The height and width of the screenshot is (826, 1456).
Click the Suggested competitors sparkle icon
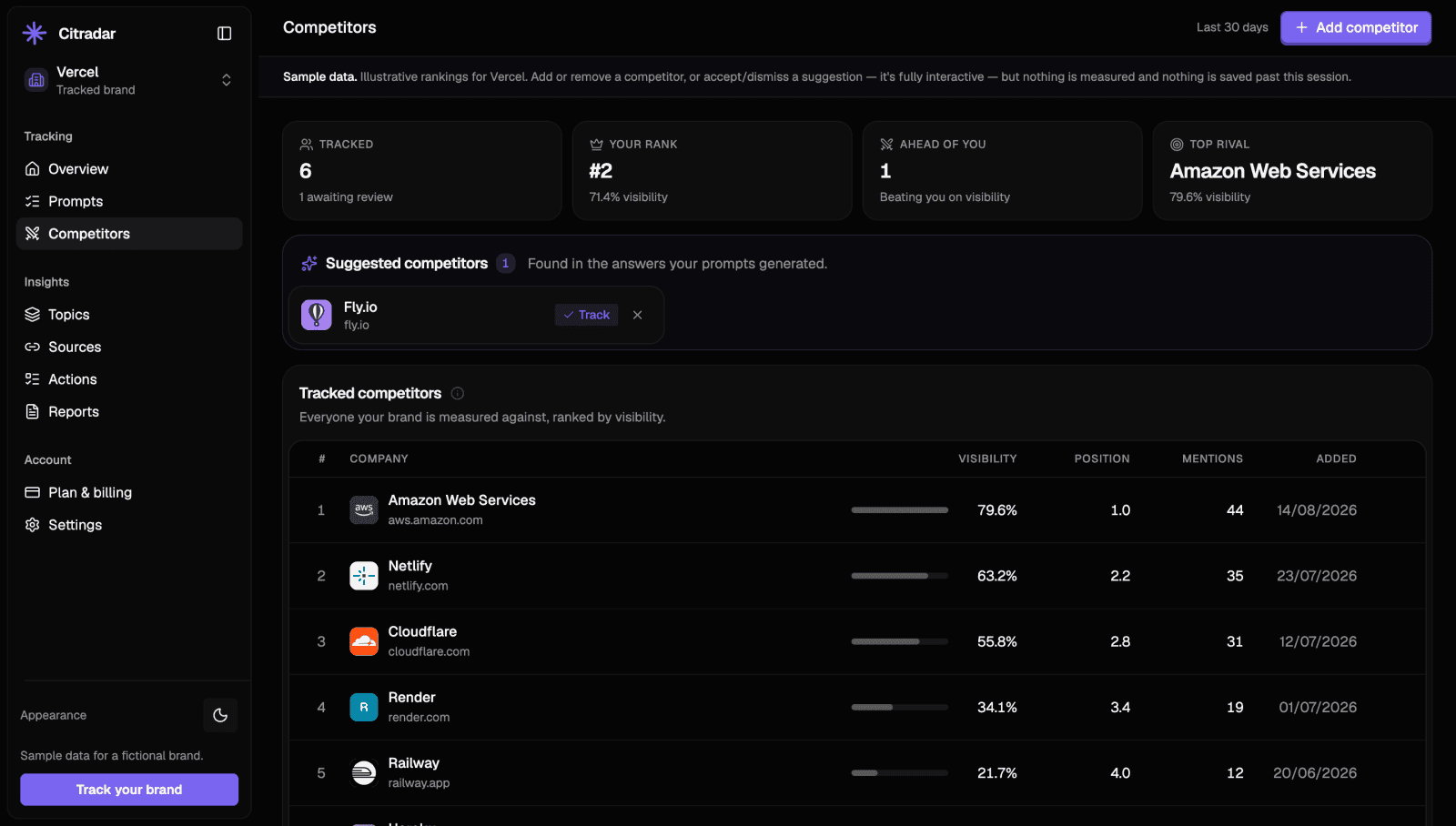point(309,264)
